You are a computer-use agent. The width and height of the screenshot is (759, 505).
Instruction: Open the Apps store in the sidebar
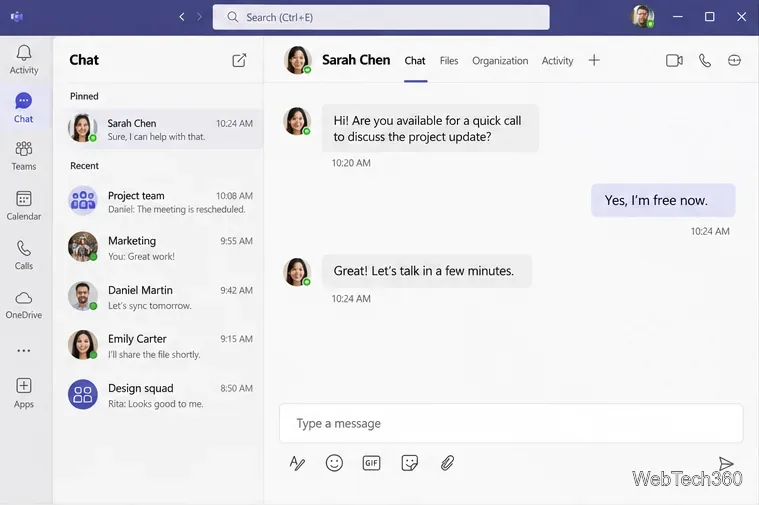24,393
